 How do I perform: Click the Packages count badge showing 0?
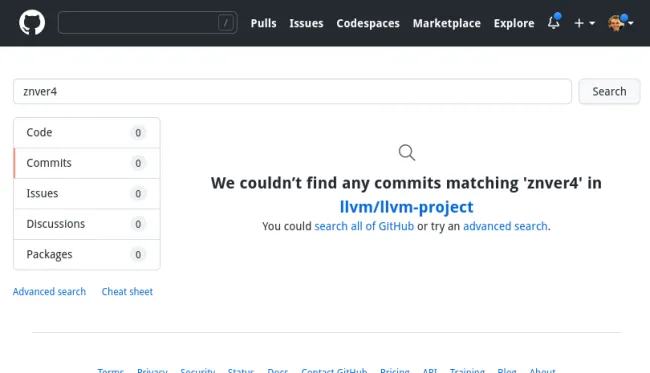point(138,254)
